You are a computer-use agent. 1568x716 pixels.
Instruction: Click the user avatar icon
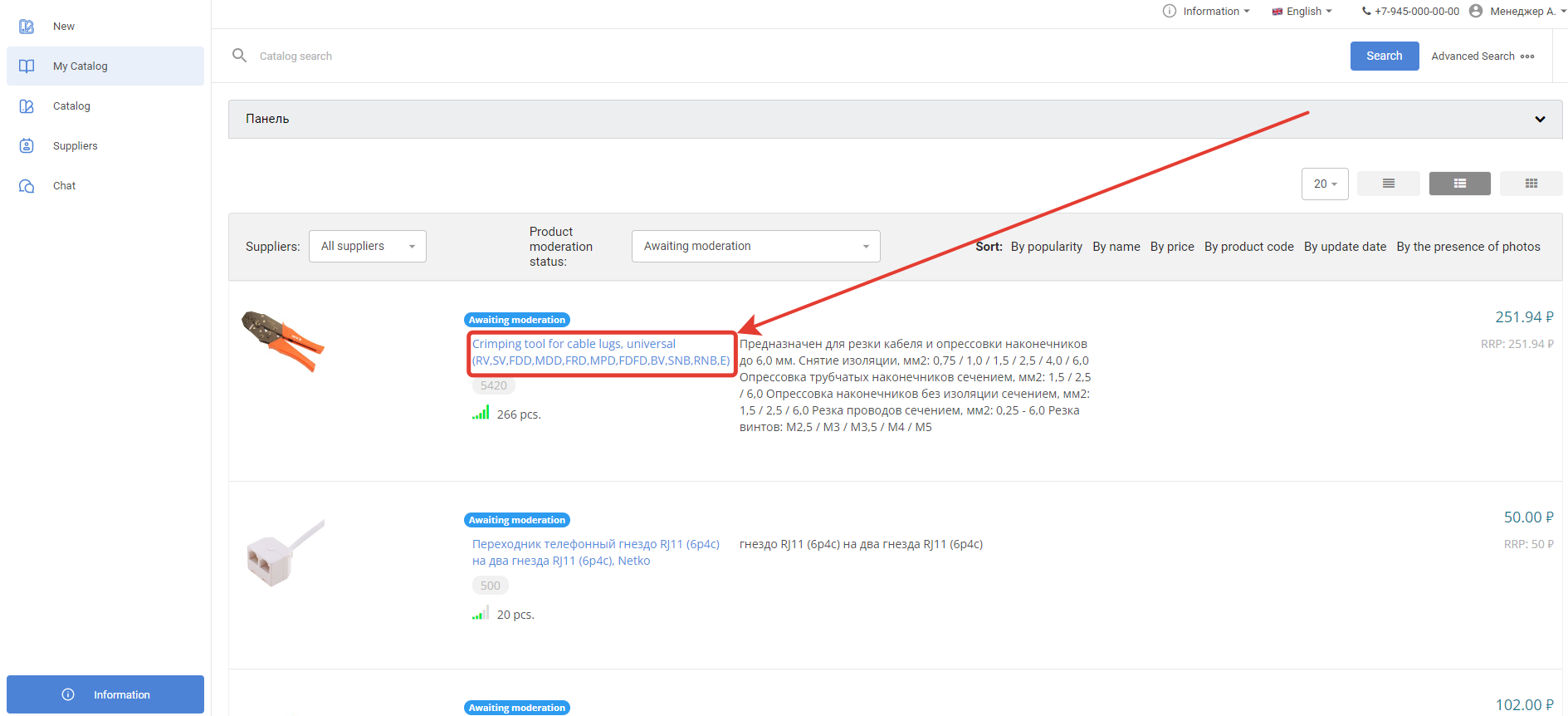coord(1476,11)
